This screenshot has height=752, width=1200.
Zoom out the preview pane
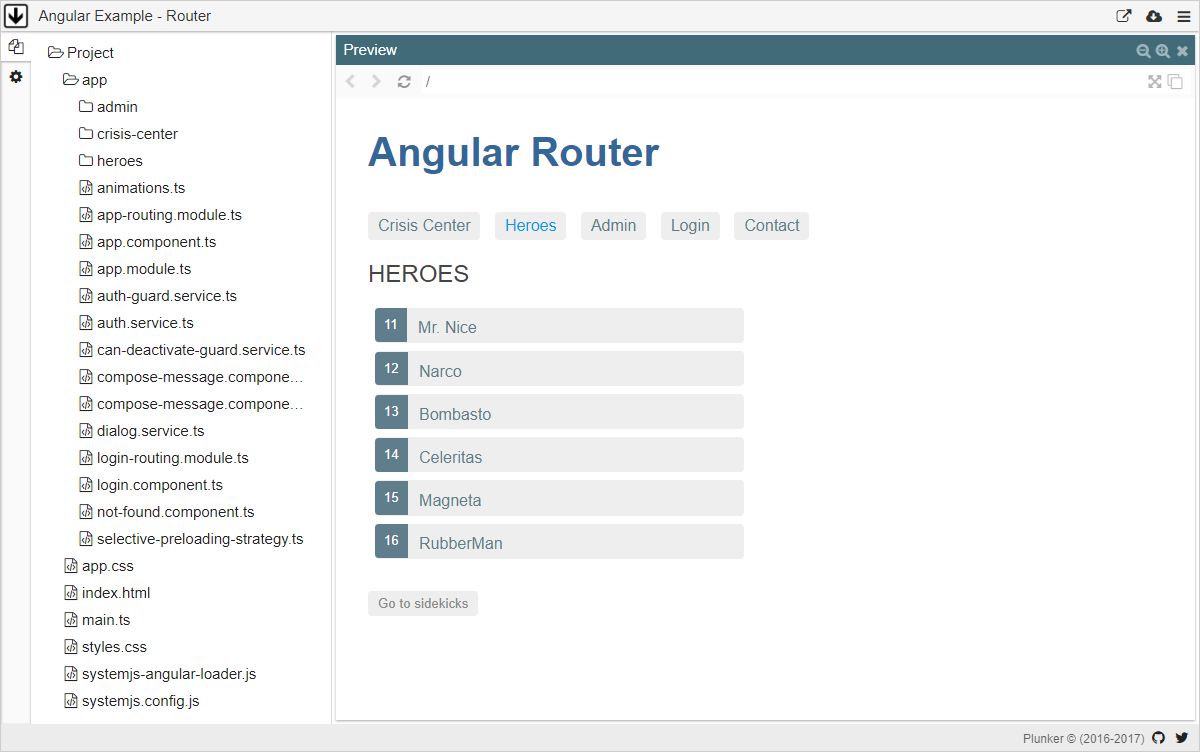1143,51
